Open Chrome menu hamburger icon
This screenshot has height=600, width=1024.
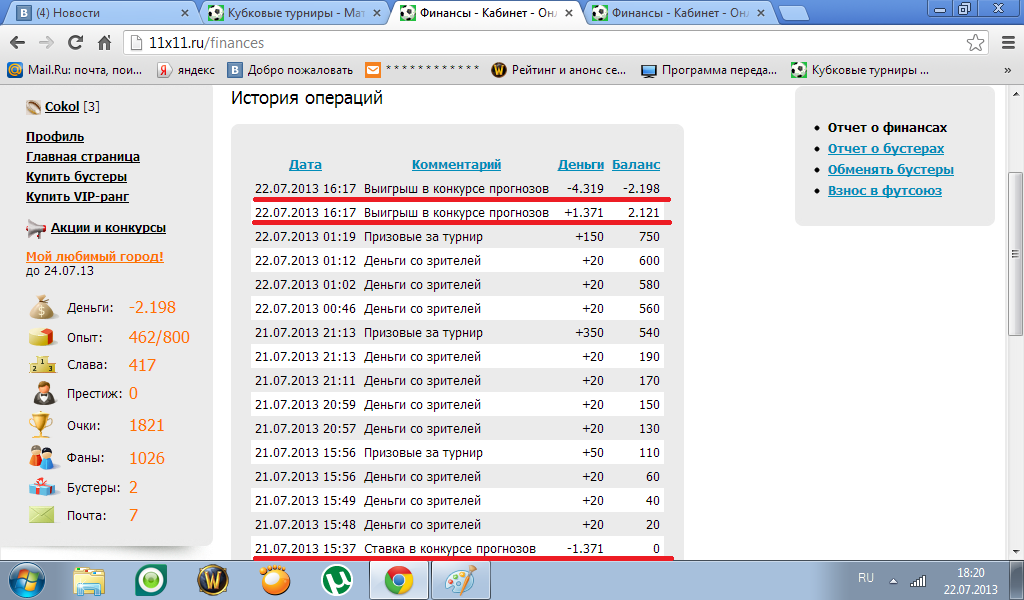point(1007,43)
